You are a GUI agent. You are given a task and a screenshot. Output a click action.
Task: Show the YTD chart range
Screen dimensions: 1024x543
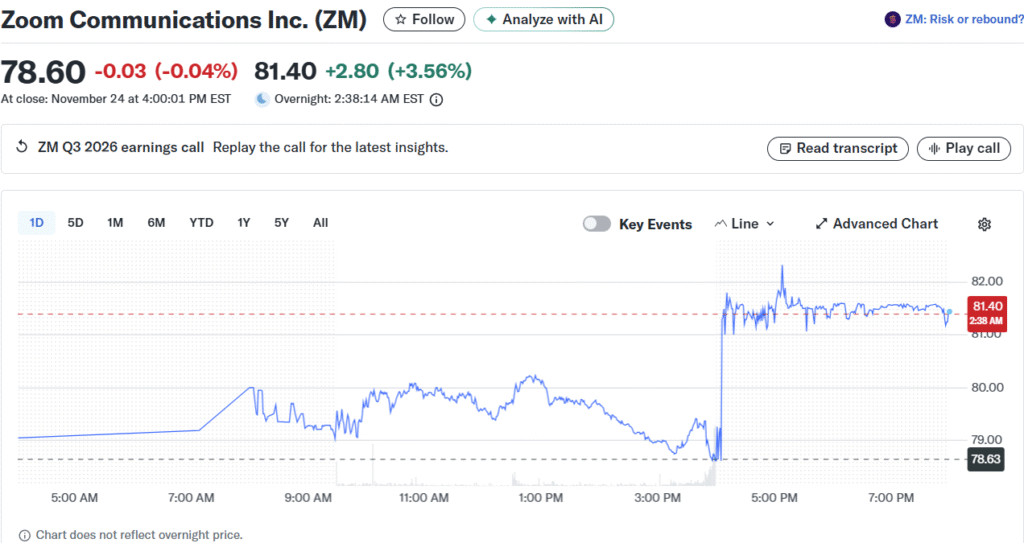point(201,223)
